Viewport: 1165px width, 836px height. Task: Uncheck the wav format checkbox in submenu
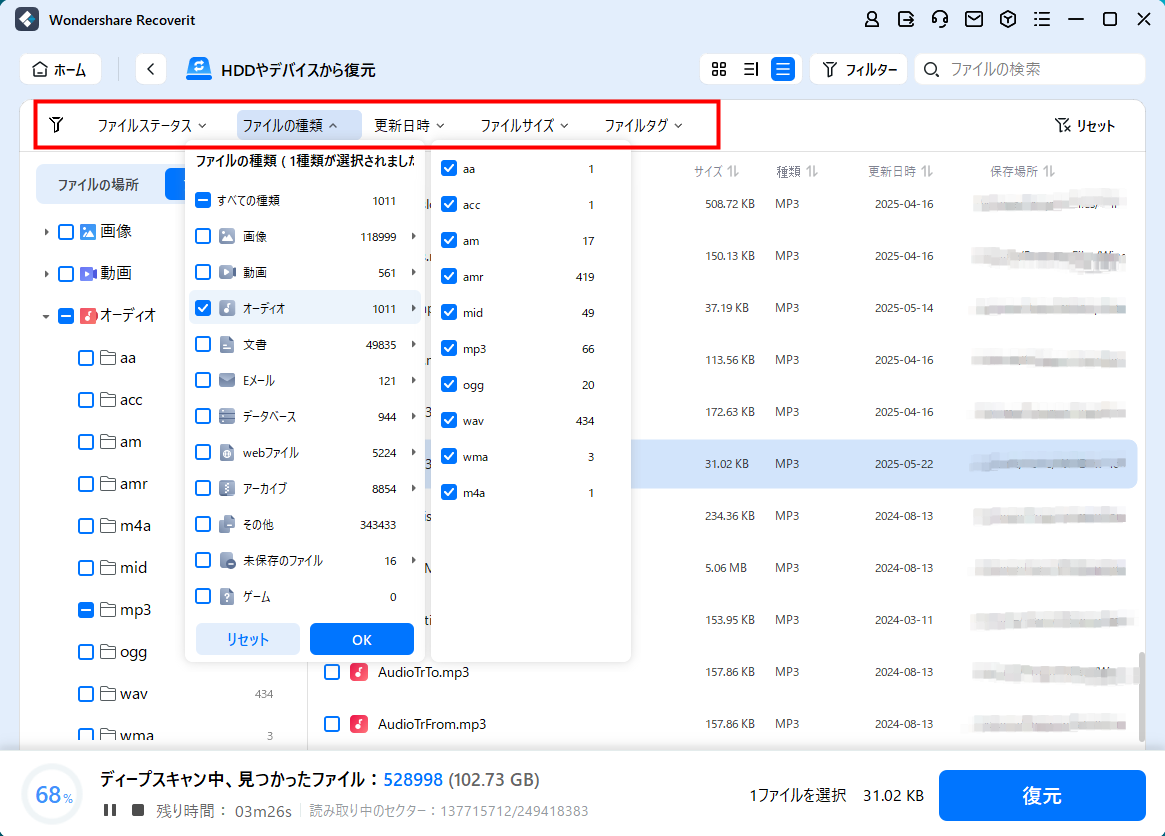tap(449, 420)
